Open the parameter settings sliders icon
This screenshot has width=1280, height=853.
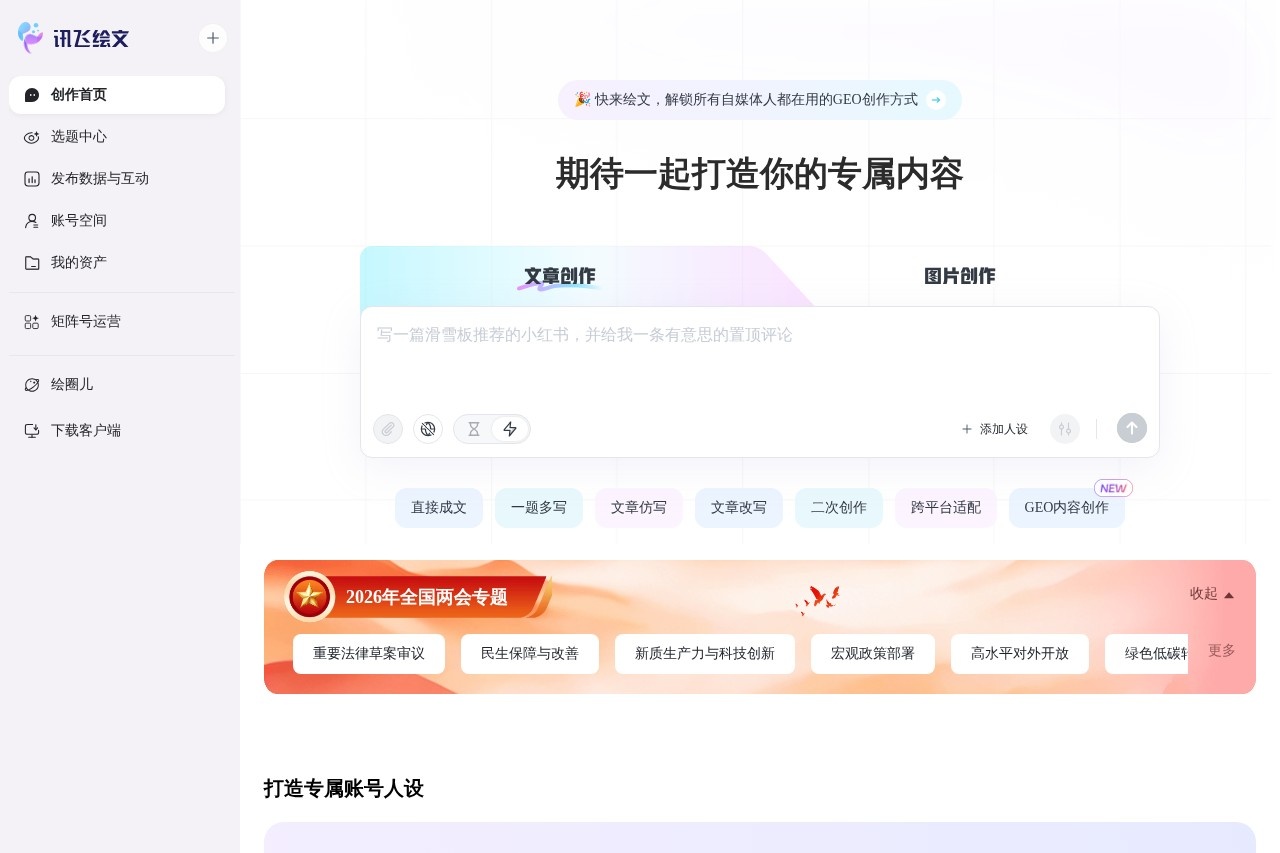(x=1064, y=428)
